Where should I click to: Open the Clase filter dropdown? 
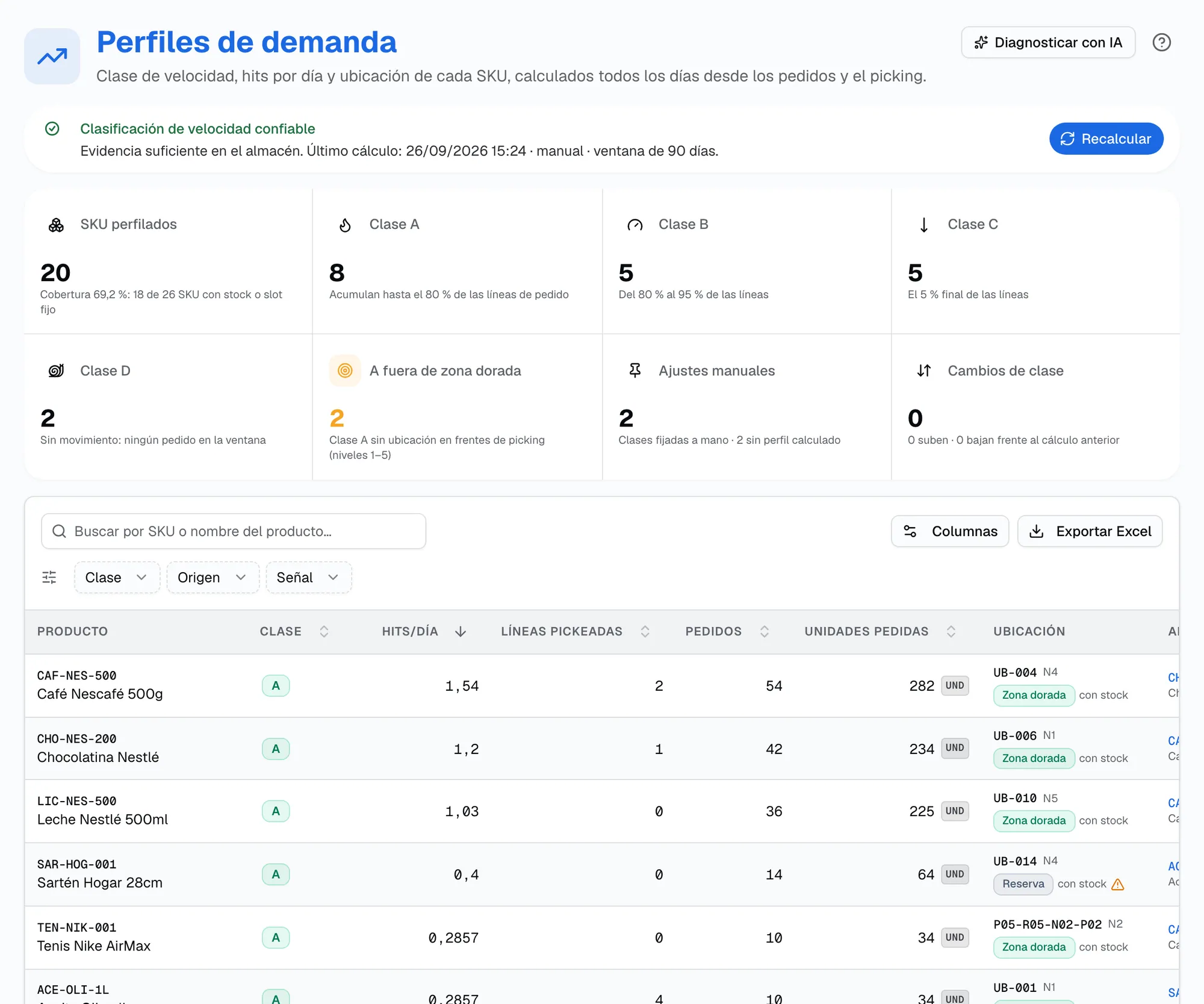tap(117, 578)
